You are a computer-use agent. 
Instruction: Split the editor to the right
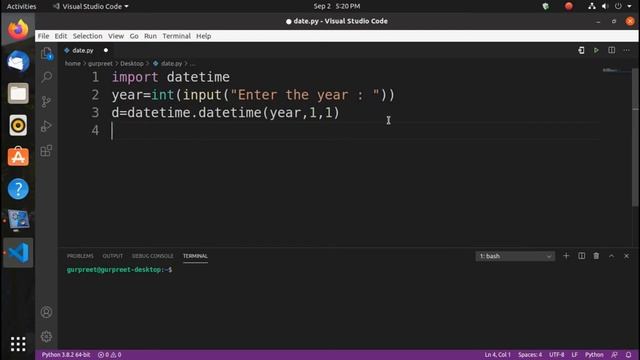pyautogui.click(x=611, y=50)
